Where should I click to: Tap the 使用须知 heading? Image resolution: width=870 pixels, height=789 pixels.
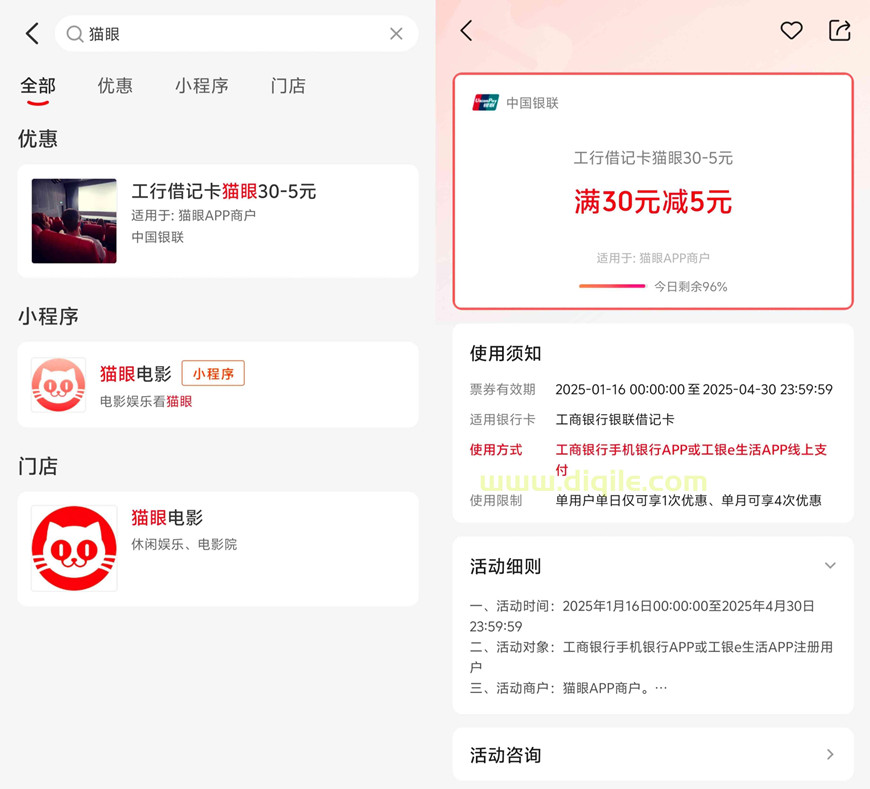505,353
